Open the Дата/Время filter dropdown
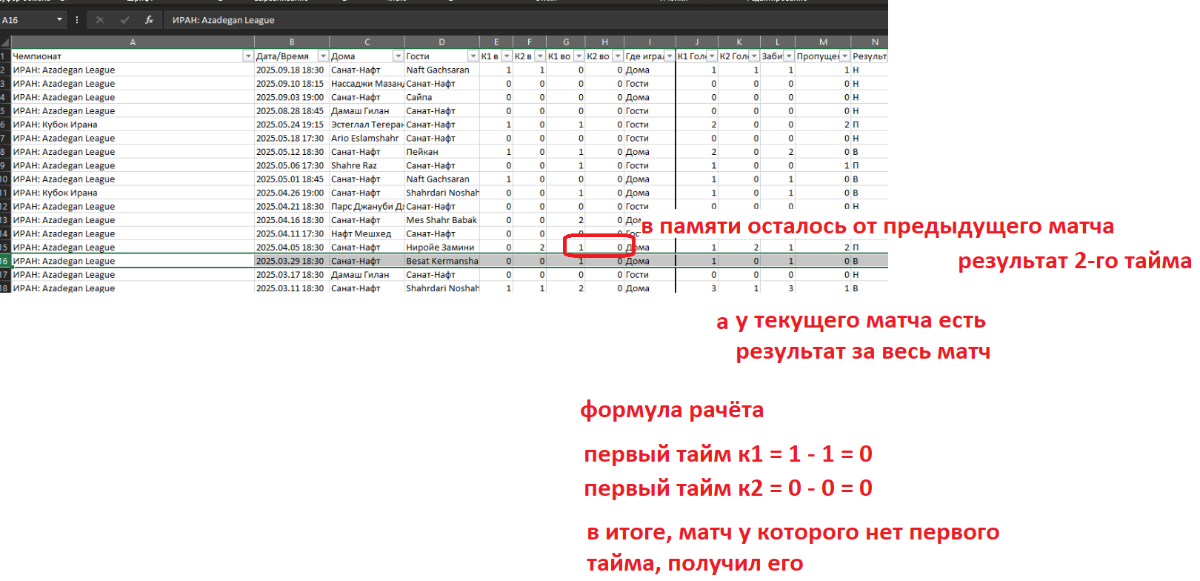 322,57
